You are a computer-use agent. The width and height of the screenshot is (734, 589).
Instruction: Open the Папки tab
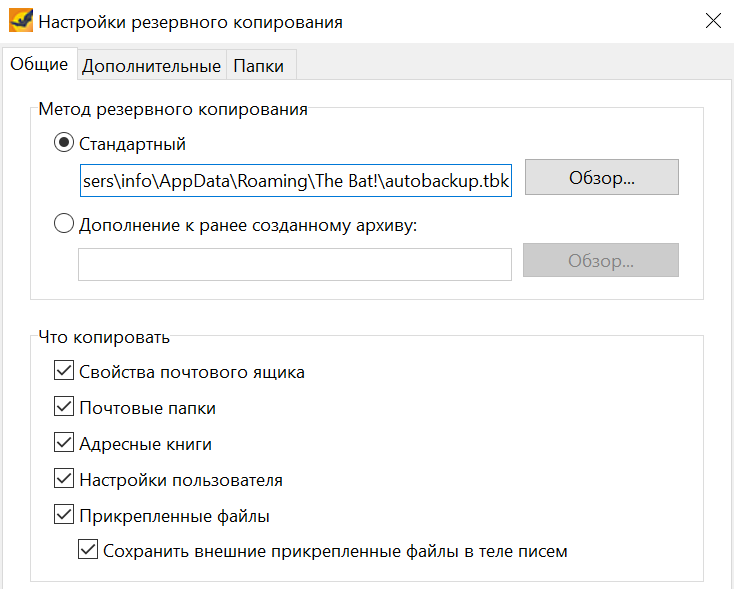coord(259,66)
